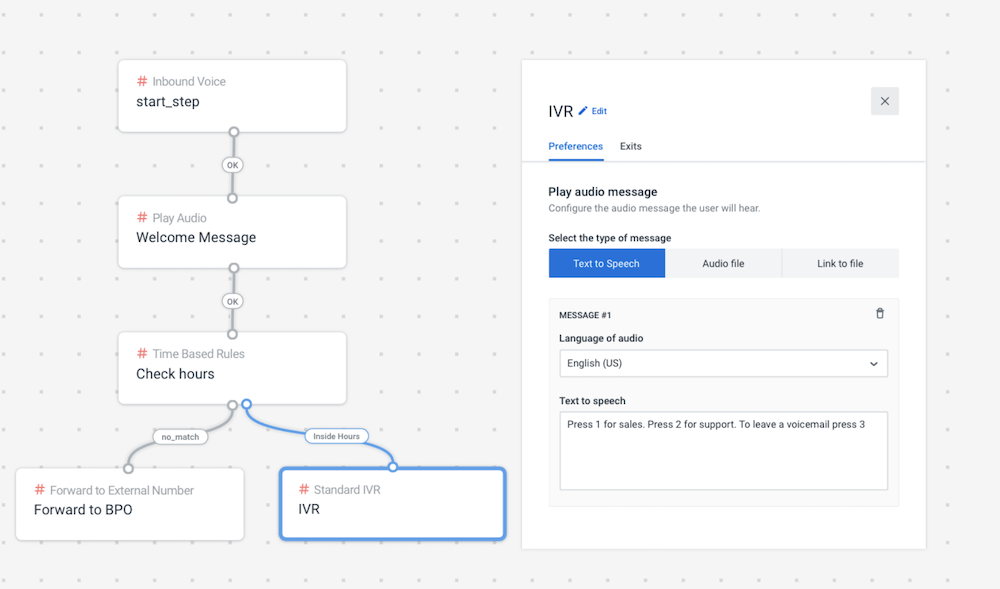Click the Select the type of message label
This screenshot has height=589, width=1000.
coord(610,238)
